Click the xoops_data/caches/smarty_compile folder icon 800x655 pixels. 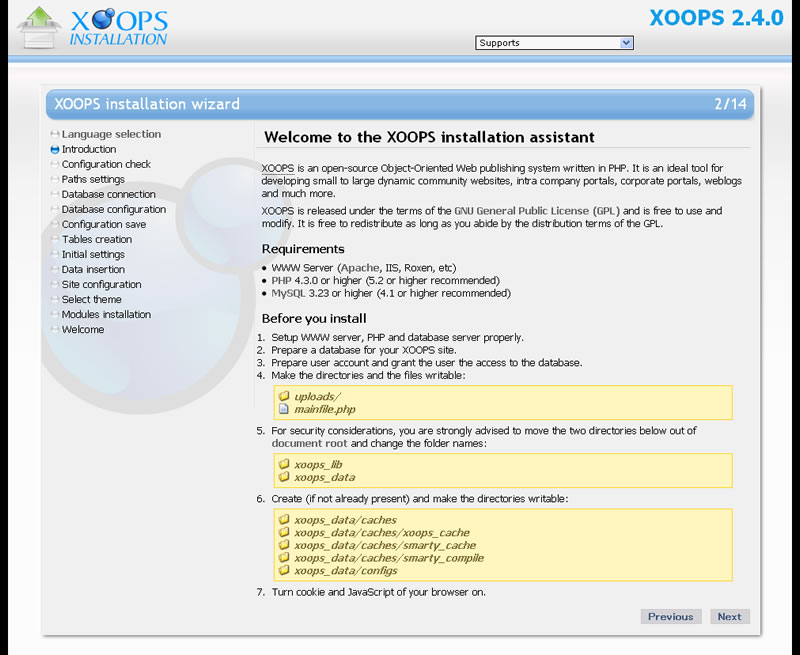284,558
